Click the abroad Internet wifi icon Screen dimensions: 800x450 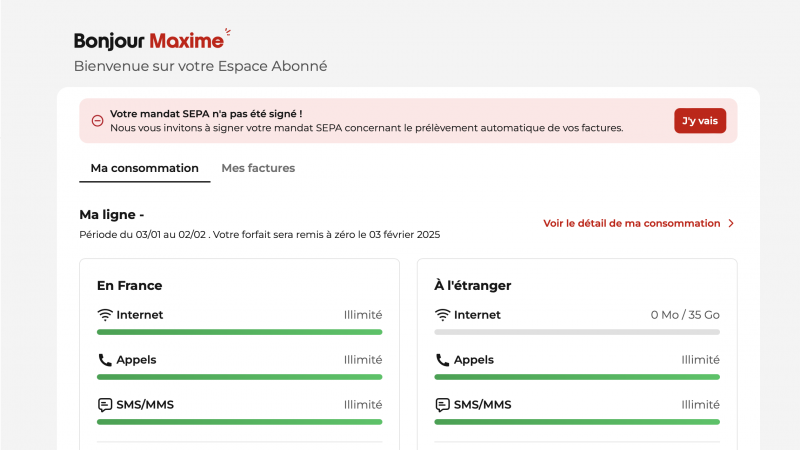point(442,315)
